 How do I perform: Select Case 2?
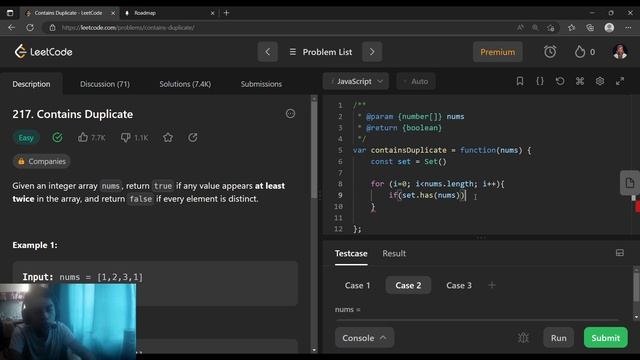(408, 285)
